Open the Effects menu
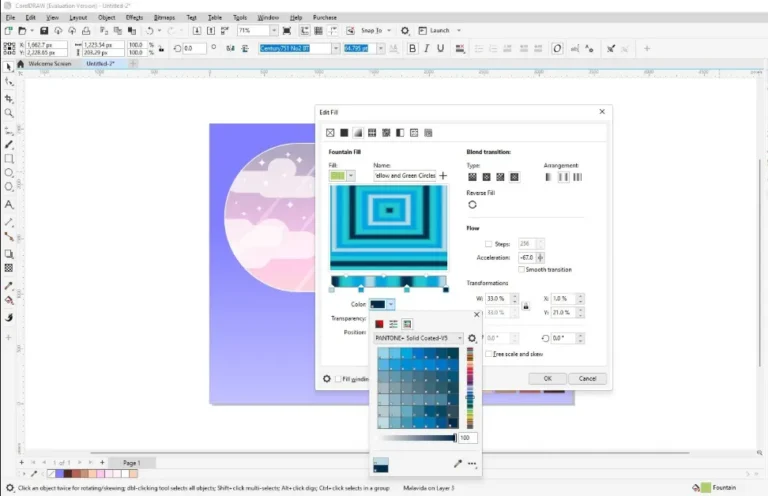 point(134,17)
